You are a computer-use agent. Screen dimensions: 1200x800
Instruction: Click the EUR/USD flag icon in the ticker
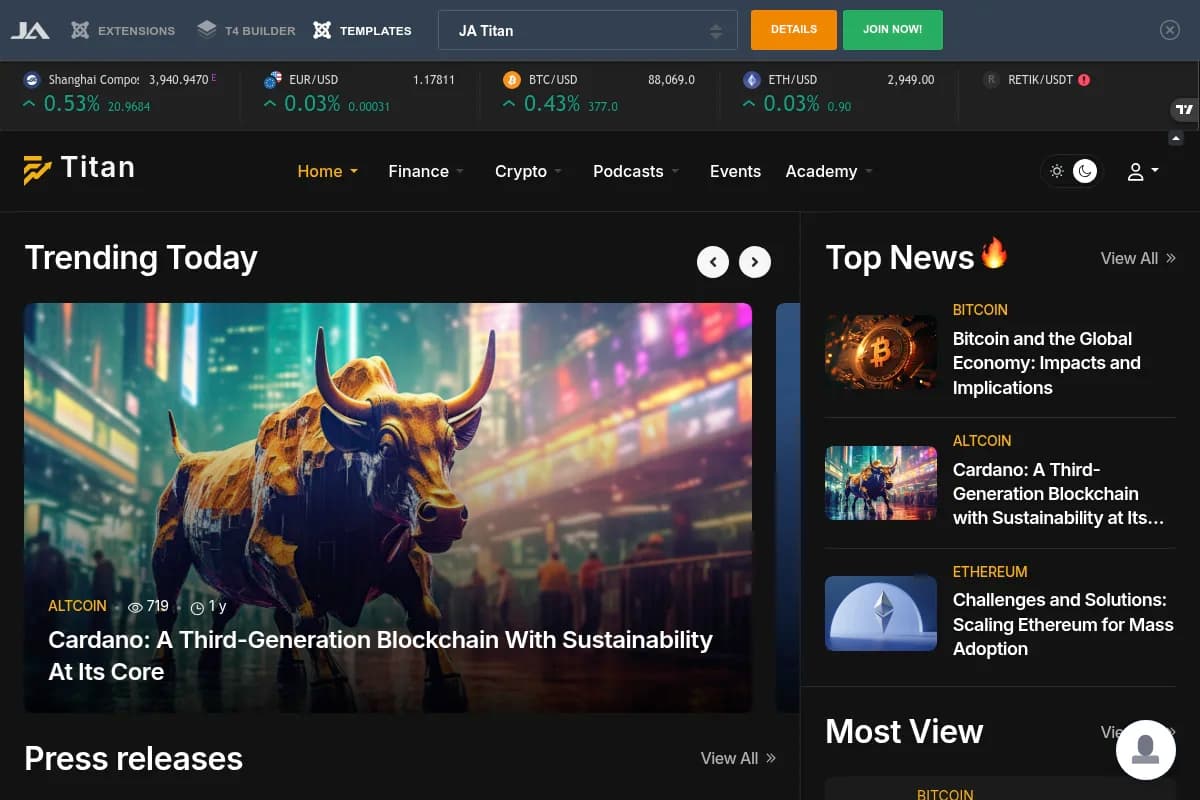click(x=273, y=78)
